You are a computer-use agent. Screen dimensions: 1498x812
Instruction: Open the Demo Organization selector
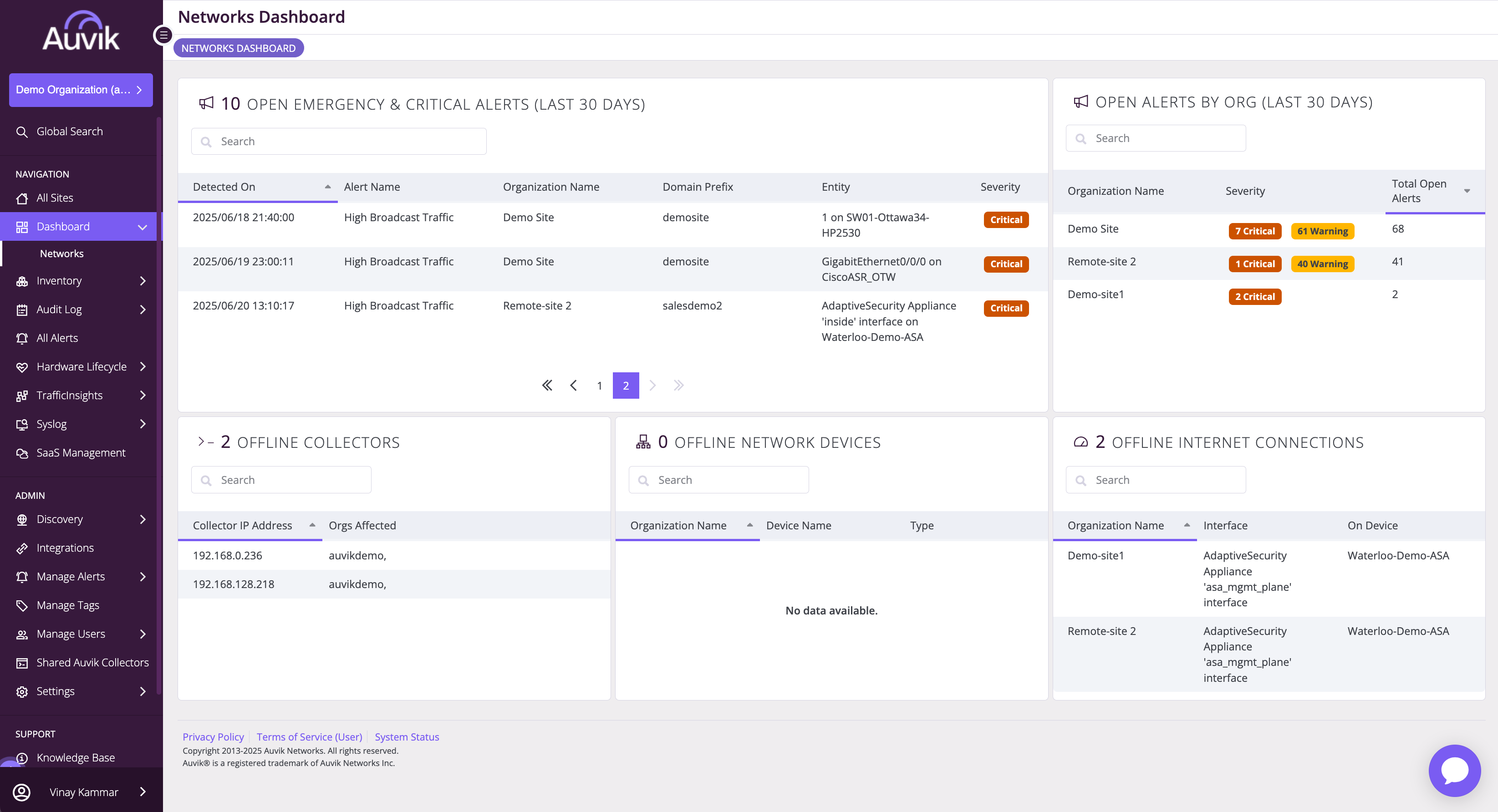(x=81, y=90)
